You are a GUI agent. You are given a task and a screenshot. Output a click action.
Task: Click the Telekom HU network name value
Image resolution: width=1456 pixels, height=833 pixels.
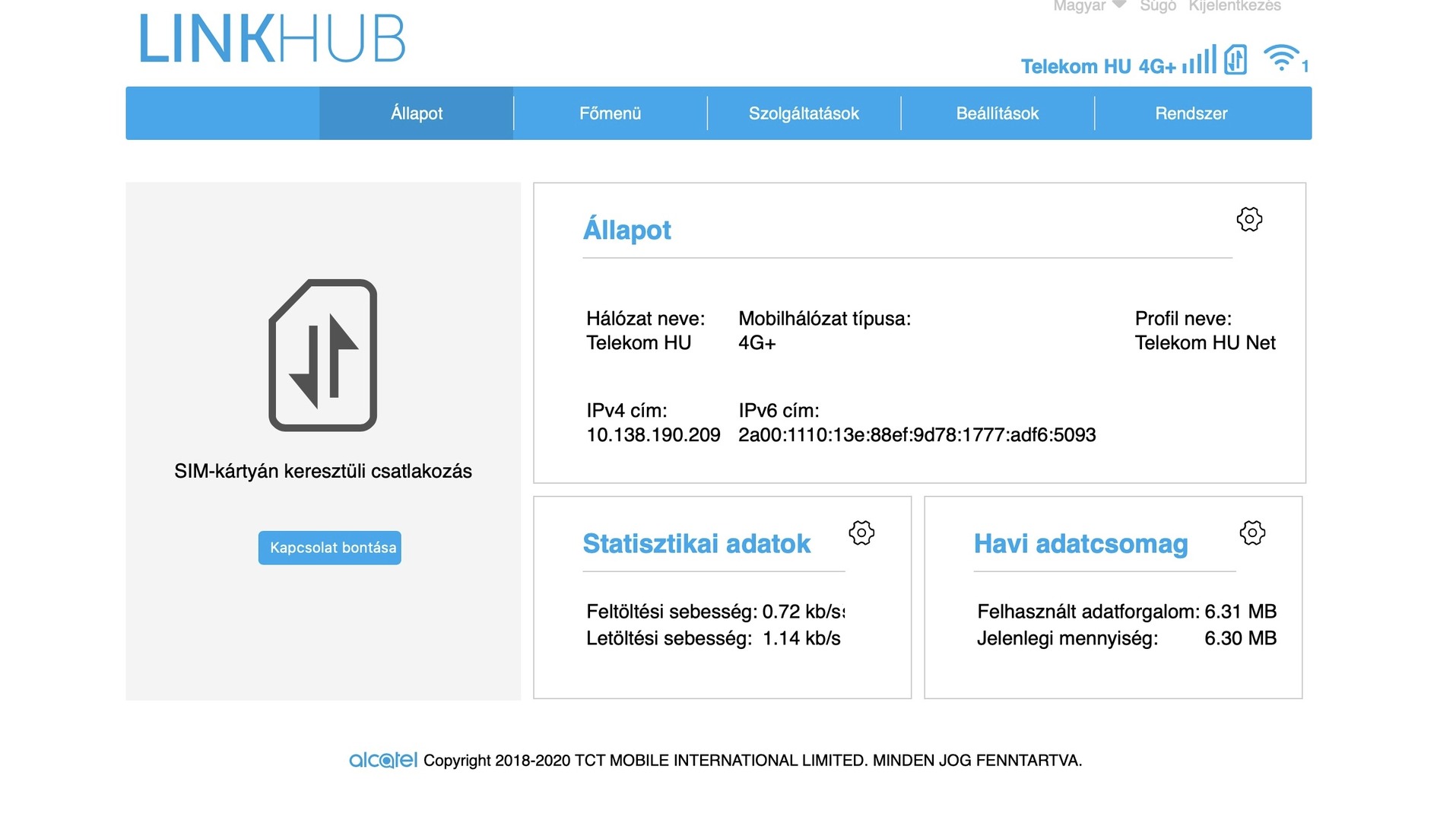[x=639, y=343]
